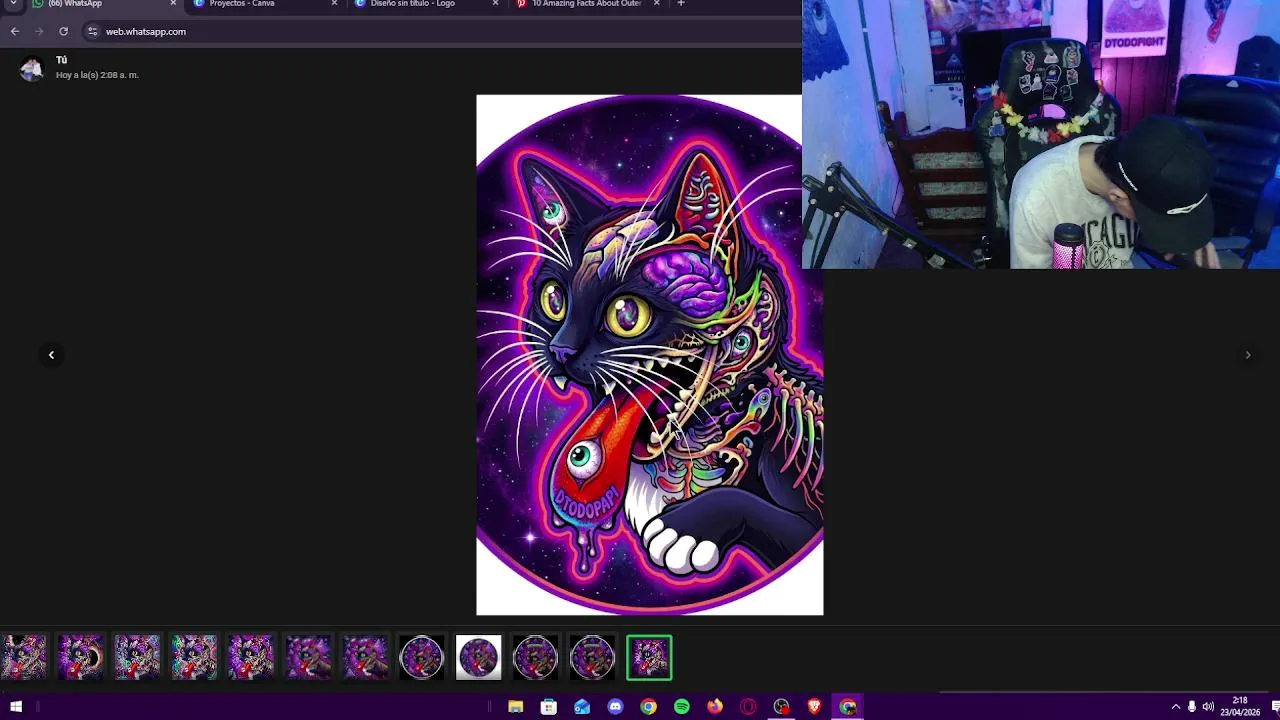
Task: Show the previous image with left arrow
Action: (x=51, y=355)
